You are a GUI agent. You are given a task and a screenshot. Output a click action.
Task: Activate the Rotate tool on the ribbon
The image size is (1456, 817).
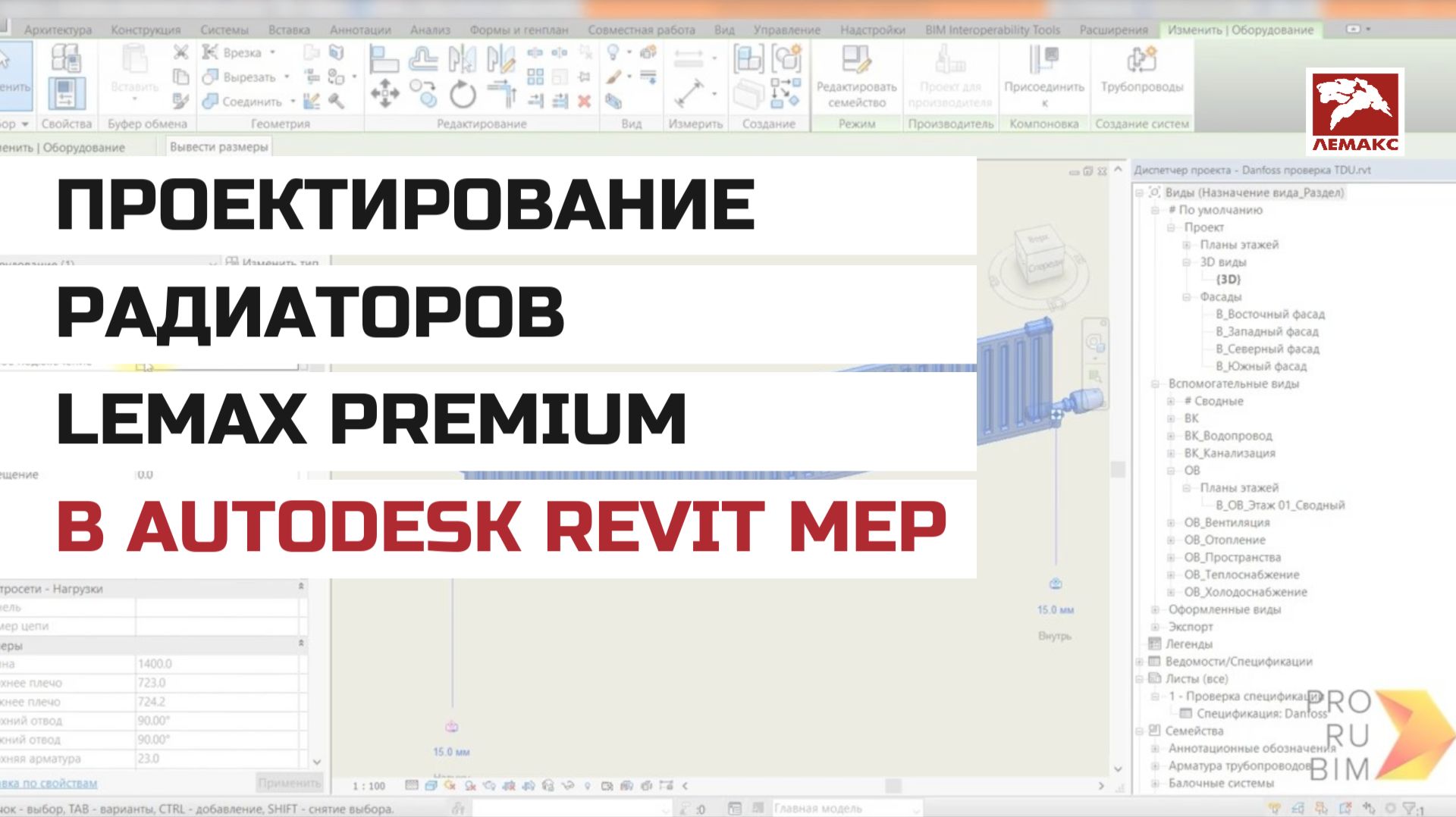(x=463, y=95)
